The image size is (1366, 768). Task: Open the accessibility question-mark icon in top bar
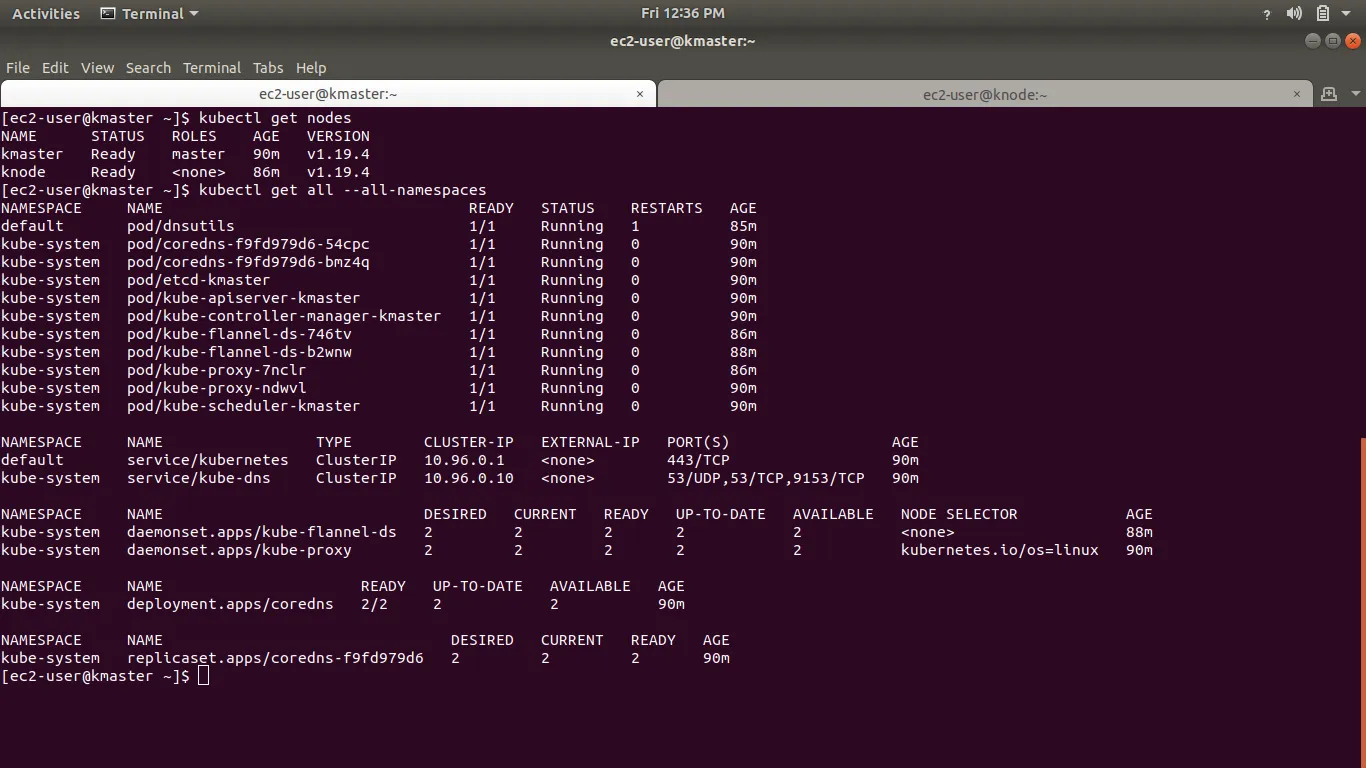point(1267,14)
